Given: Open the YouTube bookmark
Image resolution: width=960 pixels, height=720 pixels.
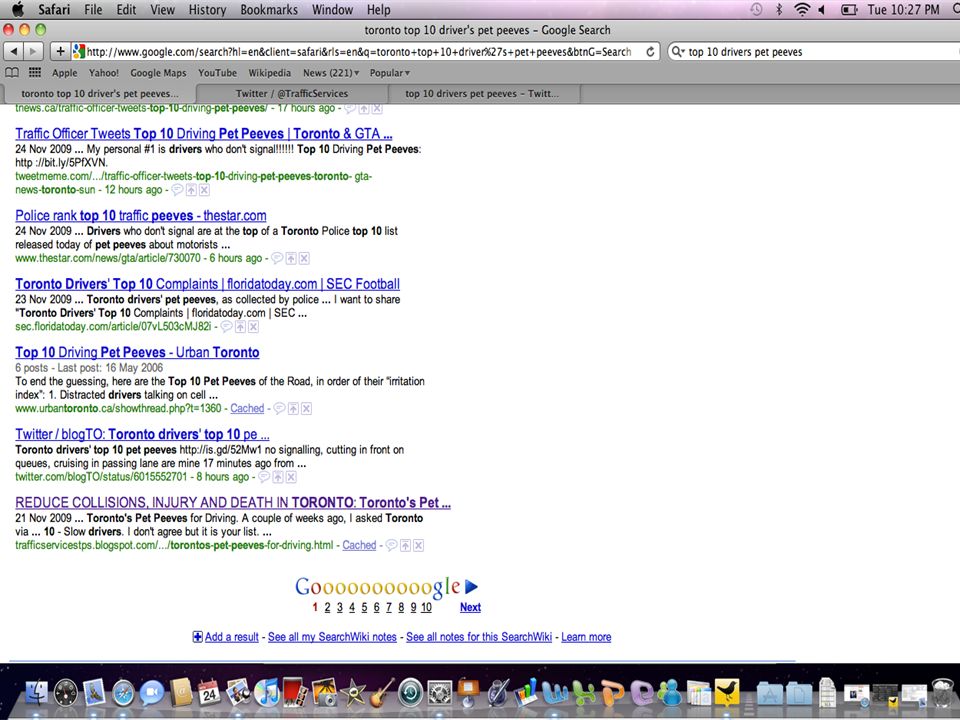Looking at the screenshot, I should pos(217,73).
